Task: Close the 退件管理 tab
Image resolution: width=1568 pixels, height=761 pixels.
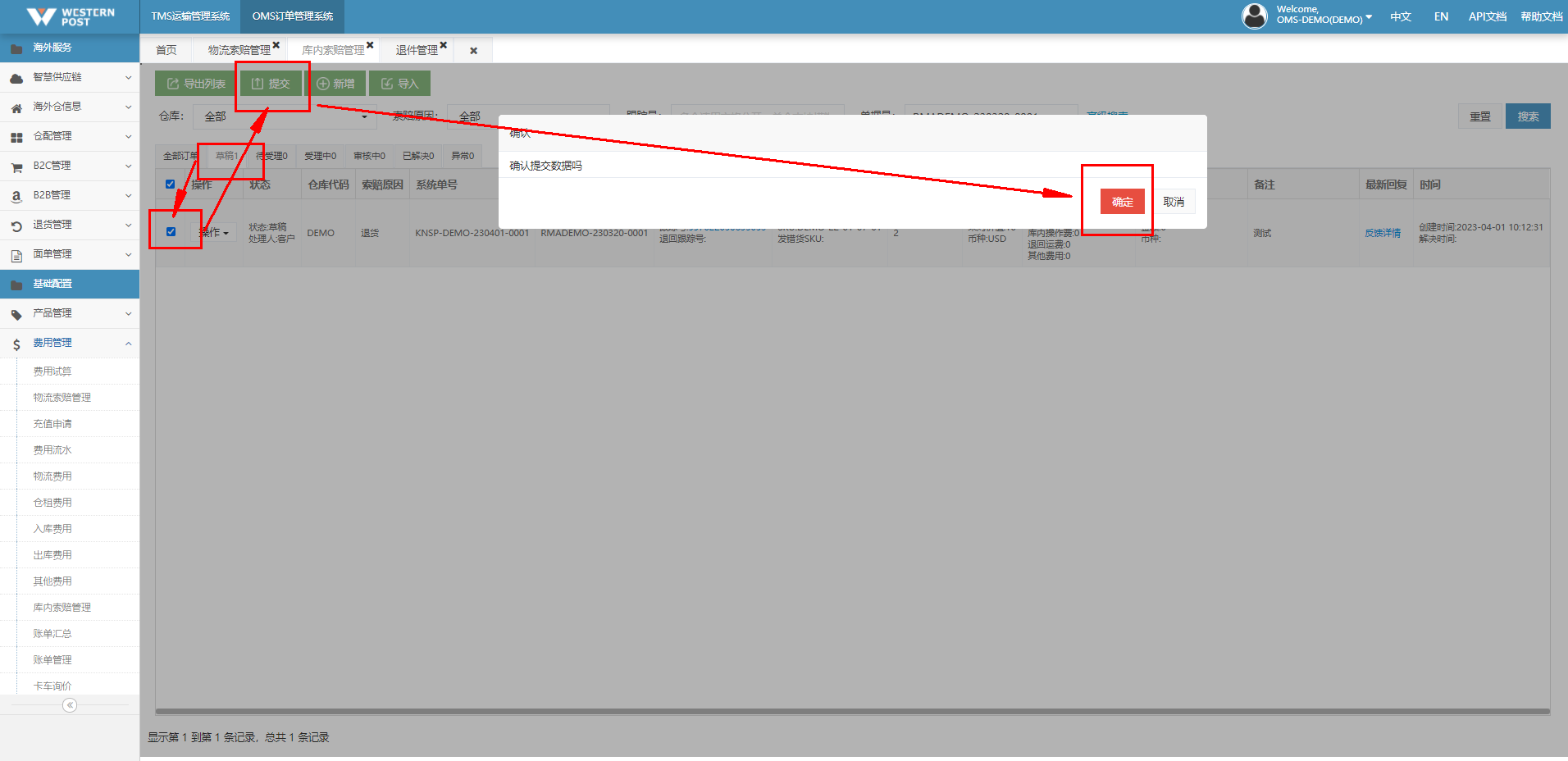Action: (443, 45)
